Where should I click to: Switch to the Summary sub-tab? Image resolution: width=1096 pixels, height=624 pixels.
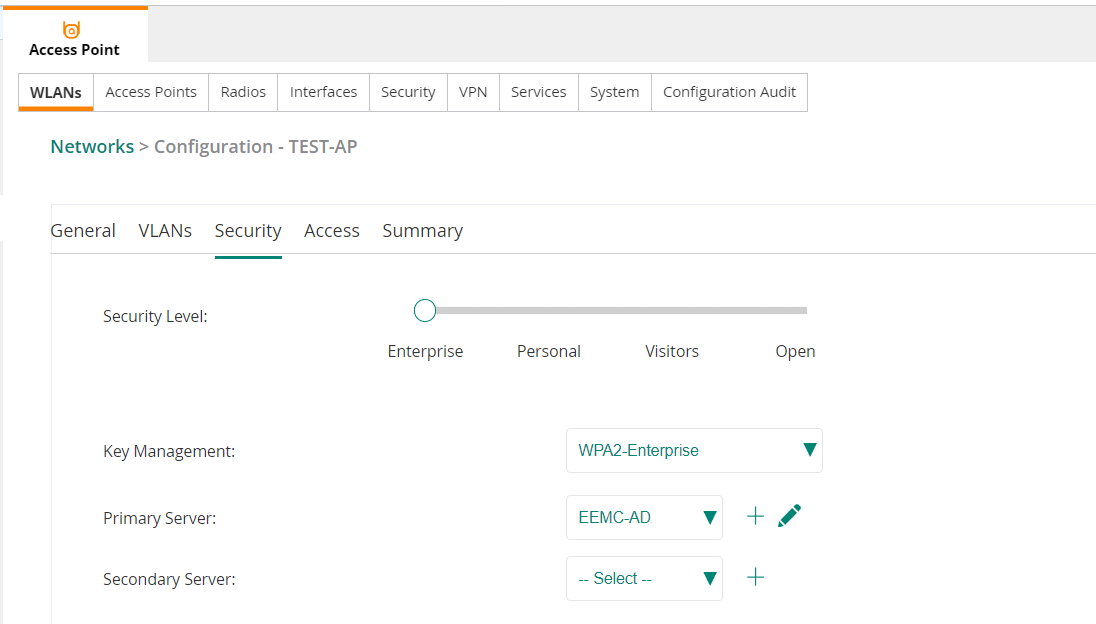tap(422, 231)
